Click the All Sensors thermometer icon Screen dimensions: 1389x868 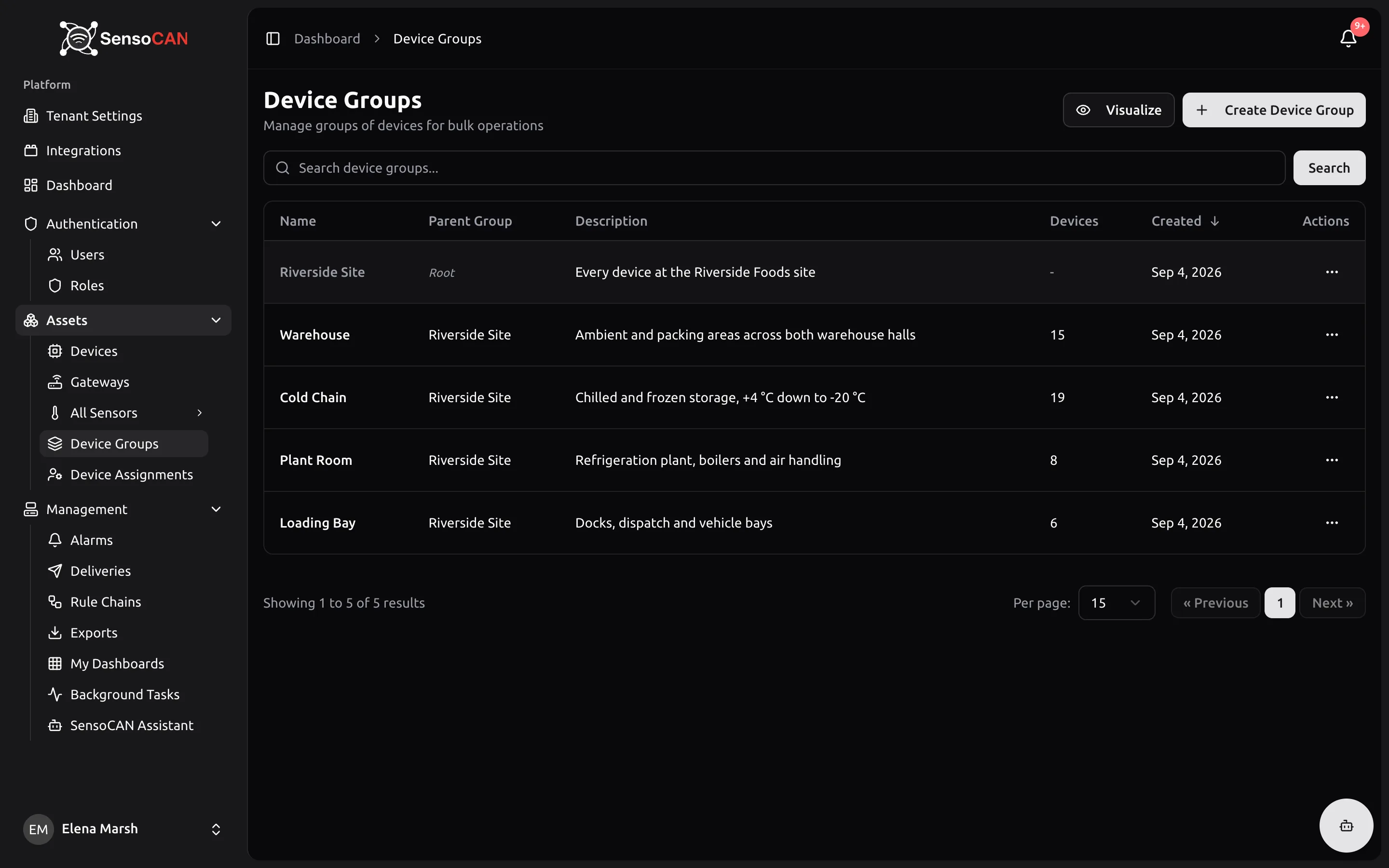[55, 413]
